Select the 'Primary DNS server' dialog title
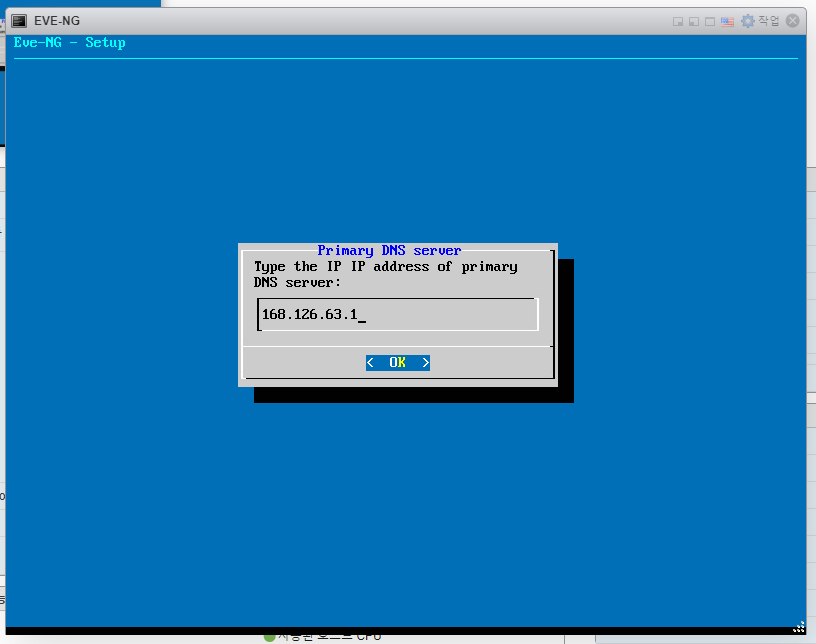 click(389, 250)
